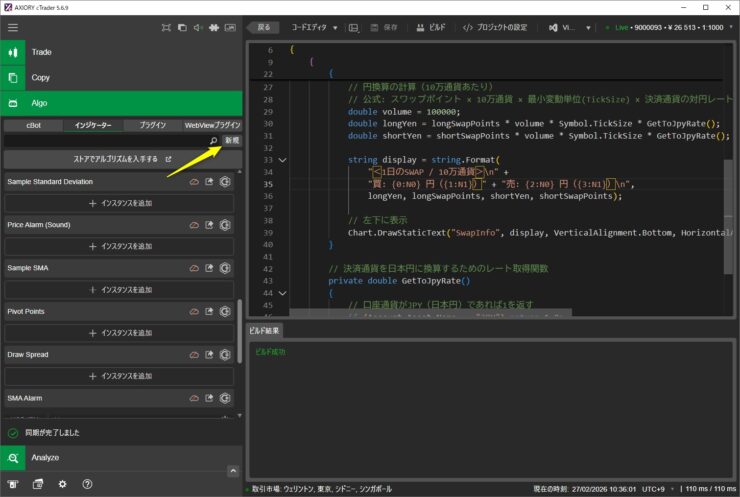The width and height of the screenshot is (740, 497).
Task: Click the ビルド build button
Action: tap(431, 28)
